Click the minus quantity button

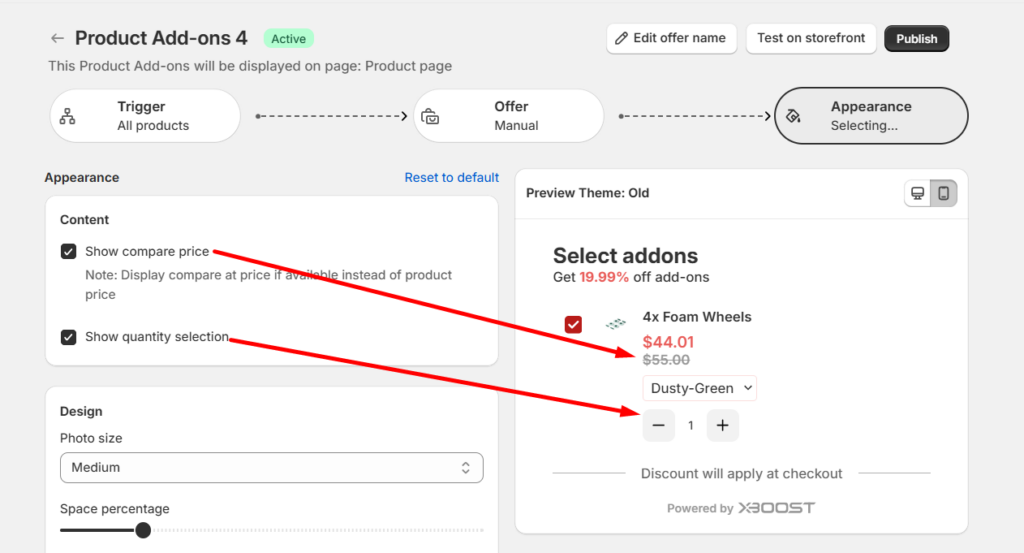(658, 425)
